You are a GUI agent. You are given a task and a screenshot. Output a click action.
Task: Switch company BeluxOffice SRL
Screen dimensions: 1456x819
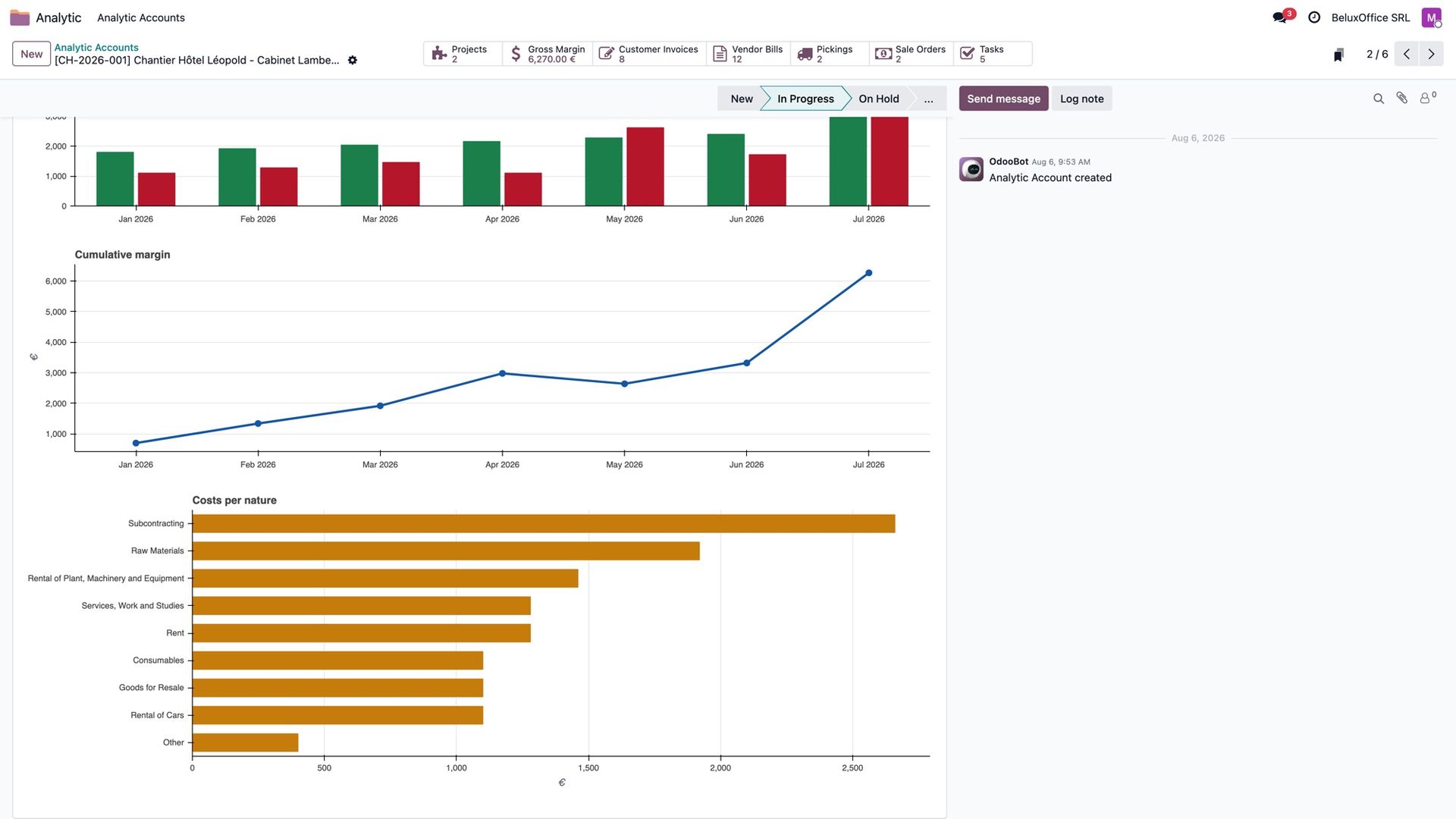pos(1370,17)
